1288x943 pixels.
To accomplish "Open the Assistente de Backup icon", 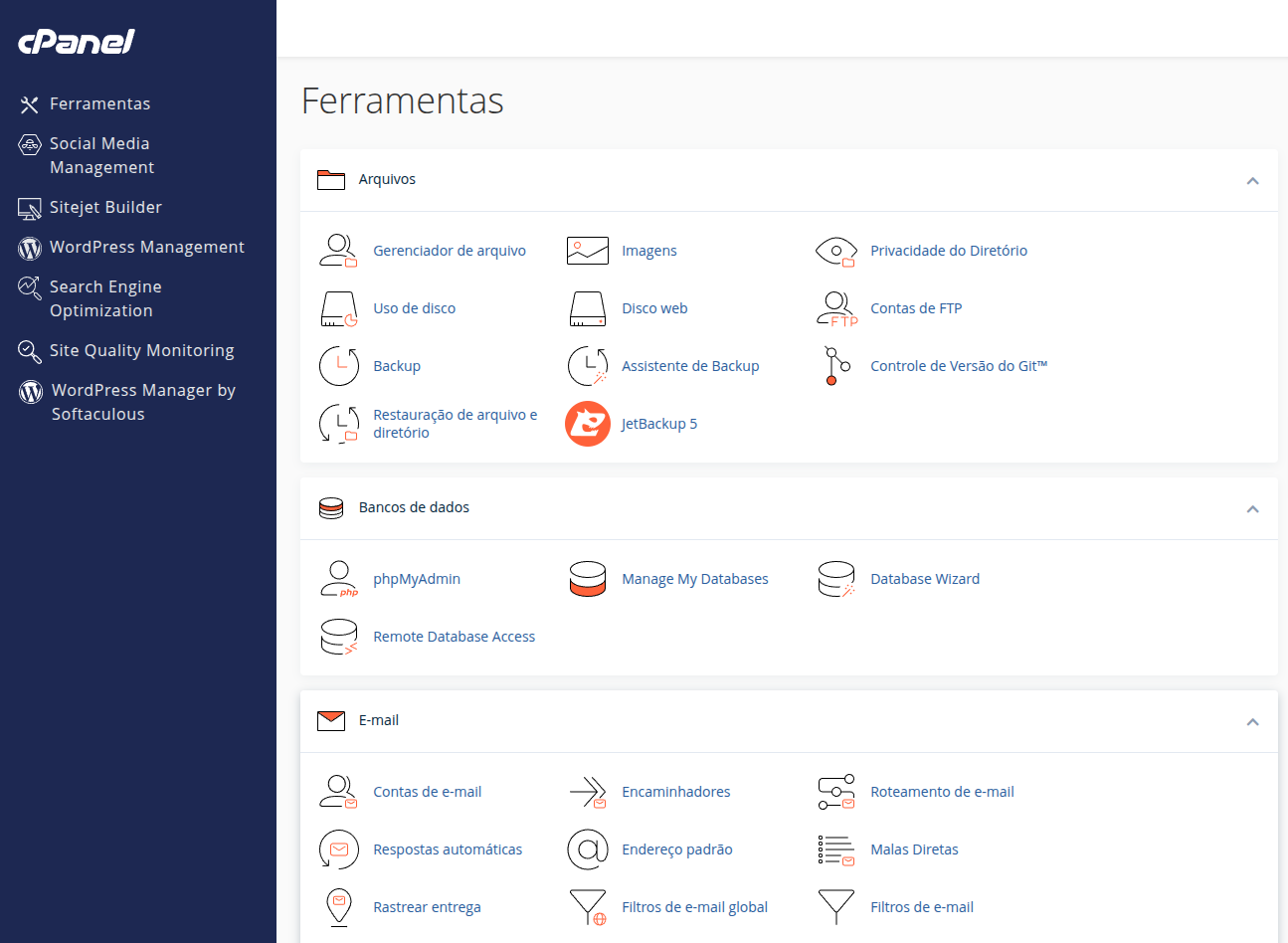I will point(587,366).
